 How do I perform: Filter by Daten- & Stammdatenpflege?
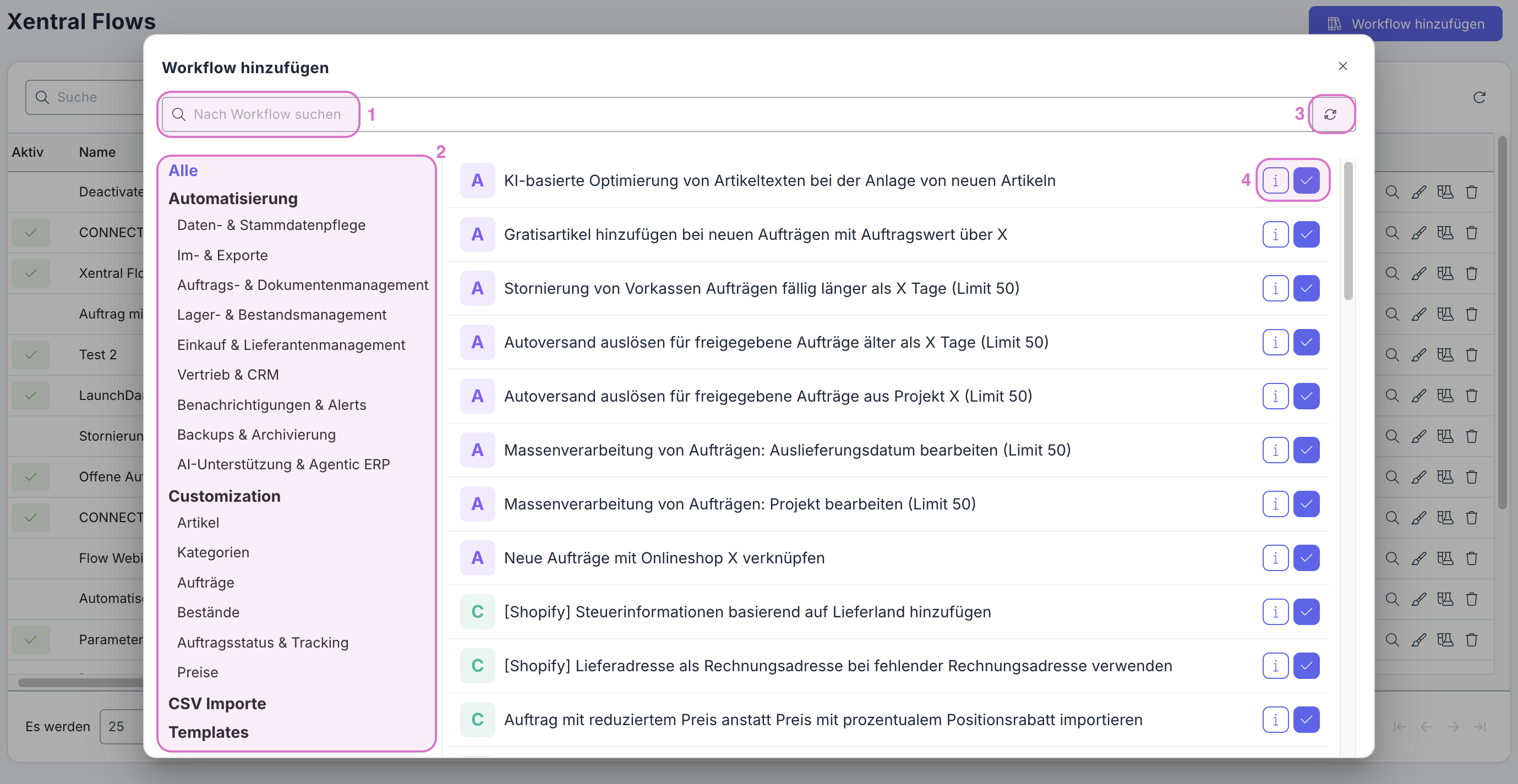click(x=271, y=225)
